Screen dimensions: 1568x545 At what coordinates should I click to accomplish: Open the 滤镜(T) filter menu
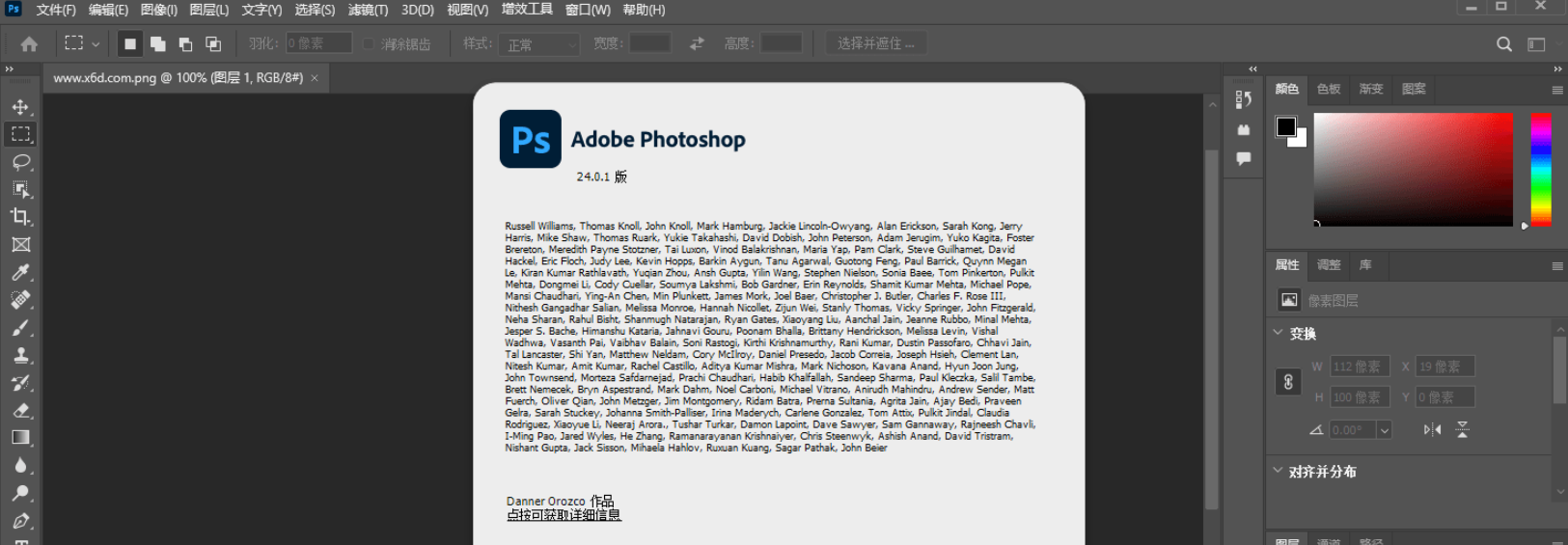click(x=368, y=10)
